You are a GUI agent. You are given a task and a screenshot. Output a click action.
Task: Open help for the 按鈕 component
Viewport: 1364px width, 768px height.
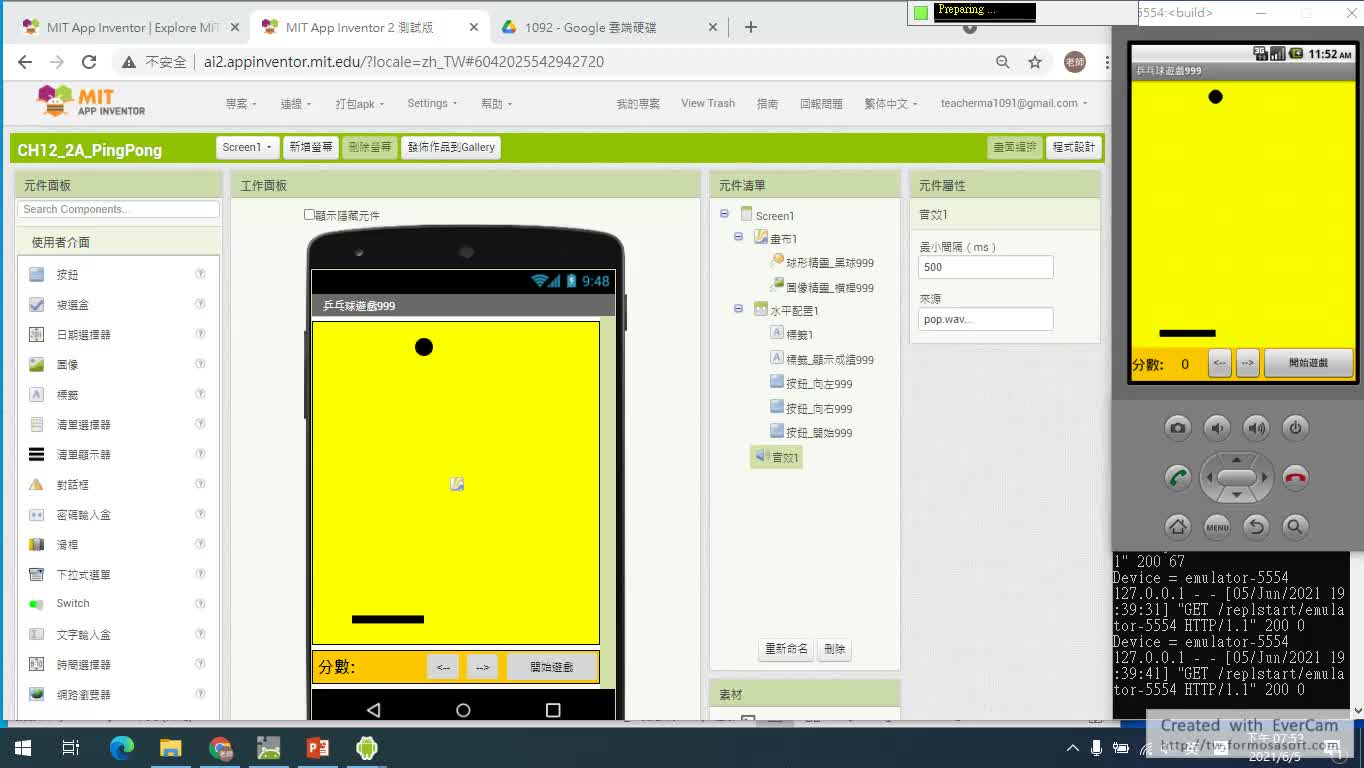(x=200, y=274)
